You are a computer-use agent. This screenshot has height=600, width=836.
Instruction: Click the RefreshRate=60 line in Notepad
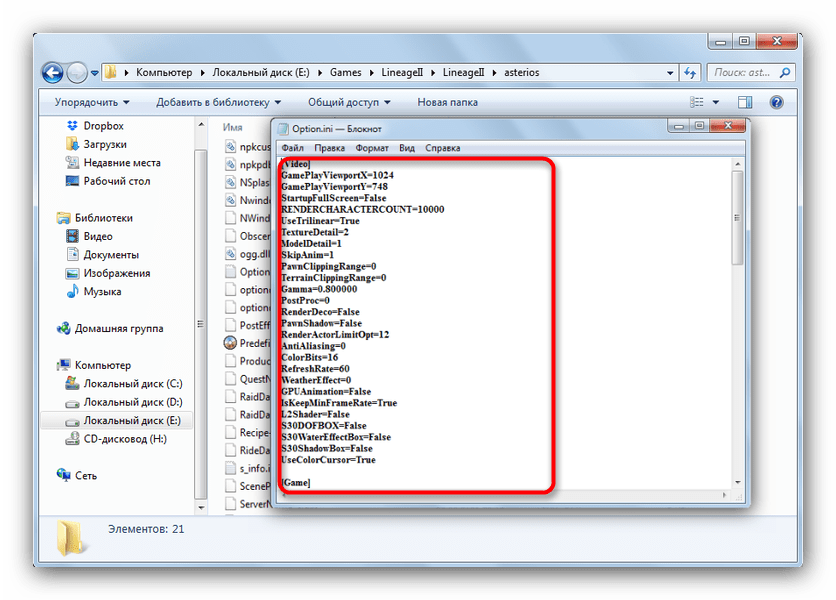coord(315,369)
